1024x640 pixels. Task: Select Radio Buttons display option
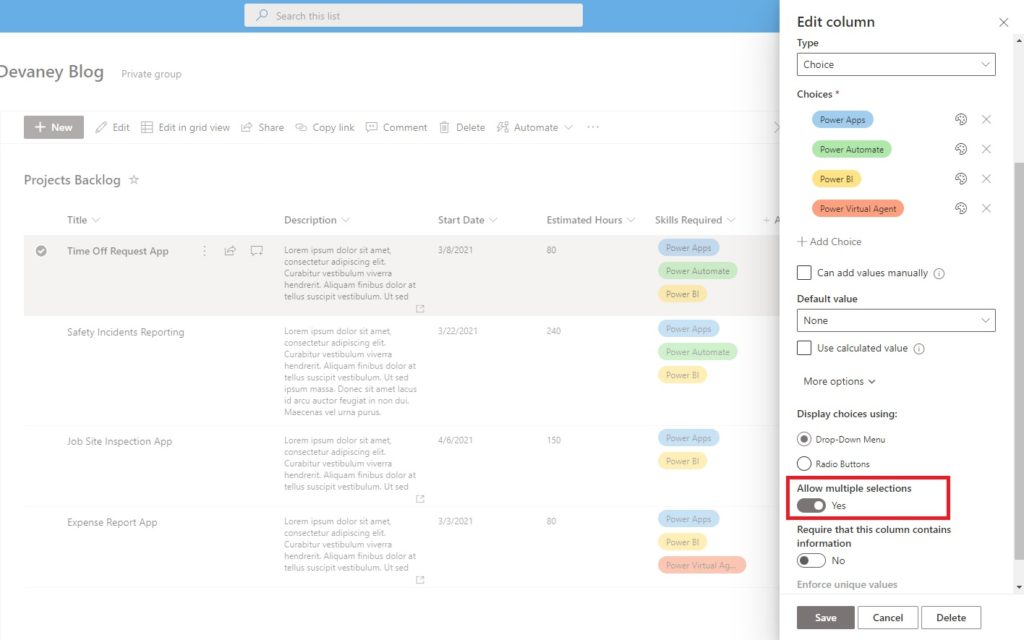804,464
